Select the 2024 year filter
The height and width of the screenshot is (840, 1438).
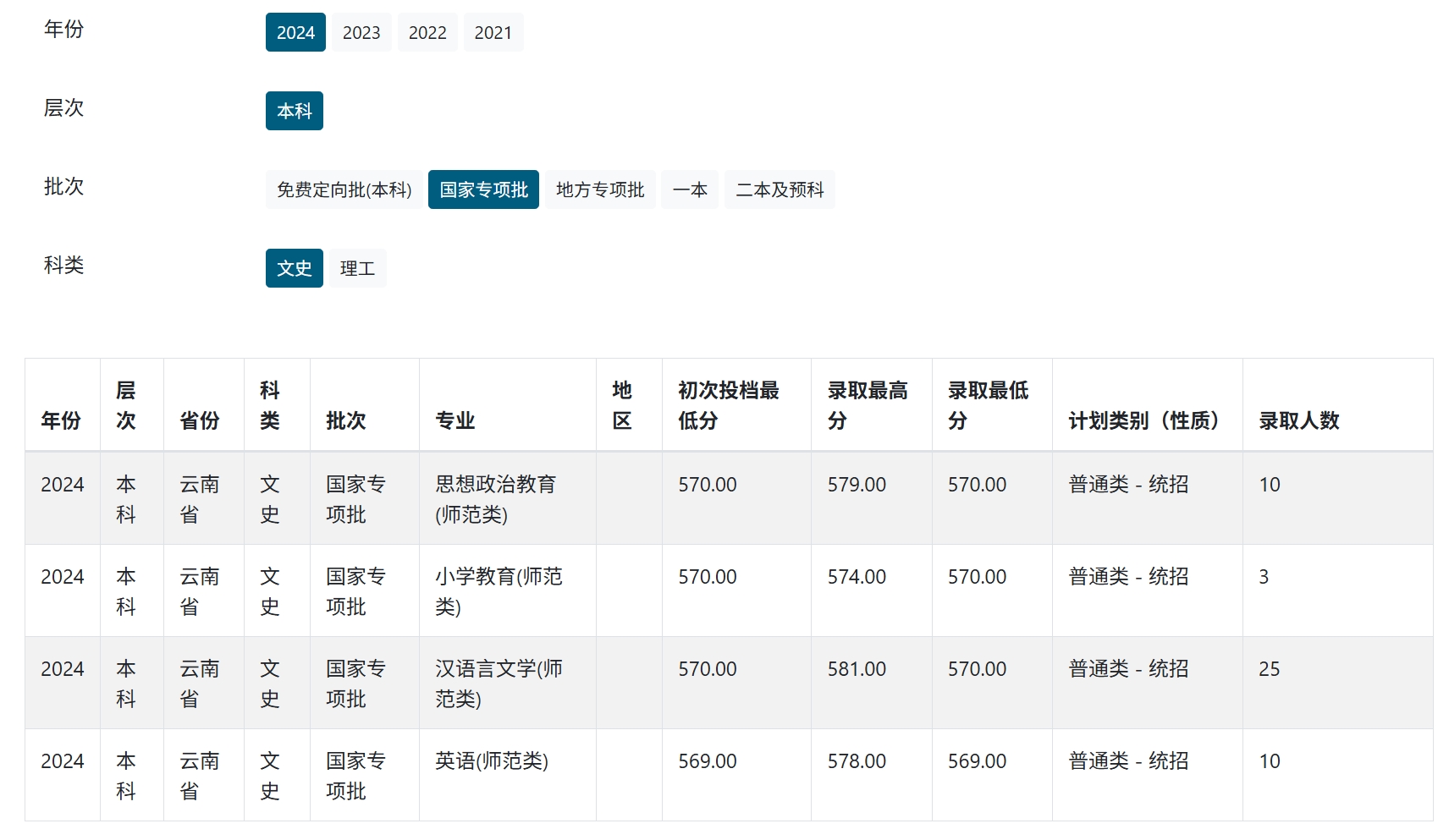click(295, 32)
